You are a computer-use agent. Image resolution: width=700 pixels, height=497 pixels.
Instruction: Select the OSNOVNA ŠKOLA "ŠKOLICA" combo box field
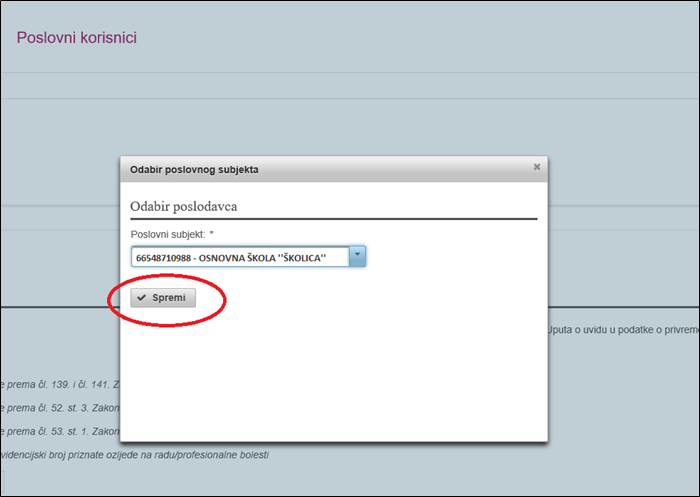(240, 257)
